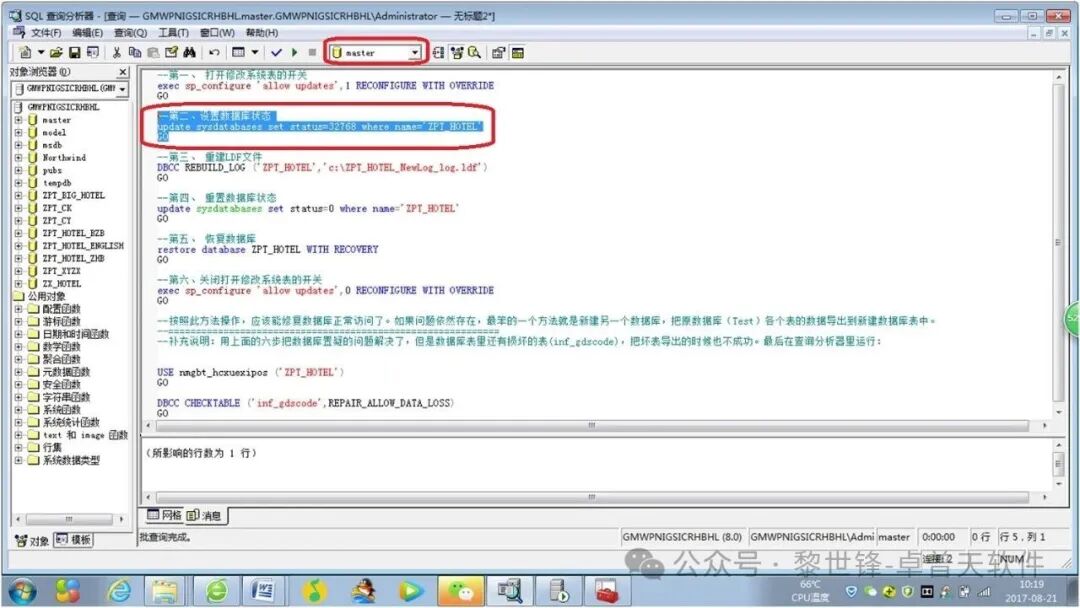
Task: Open the 工具(T) menu
Action: [x=173, y=33]
